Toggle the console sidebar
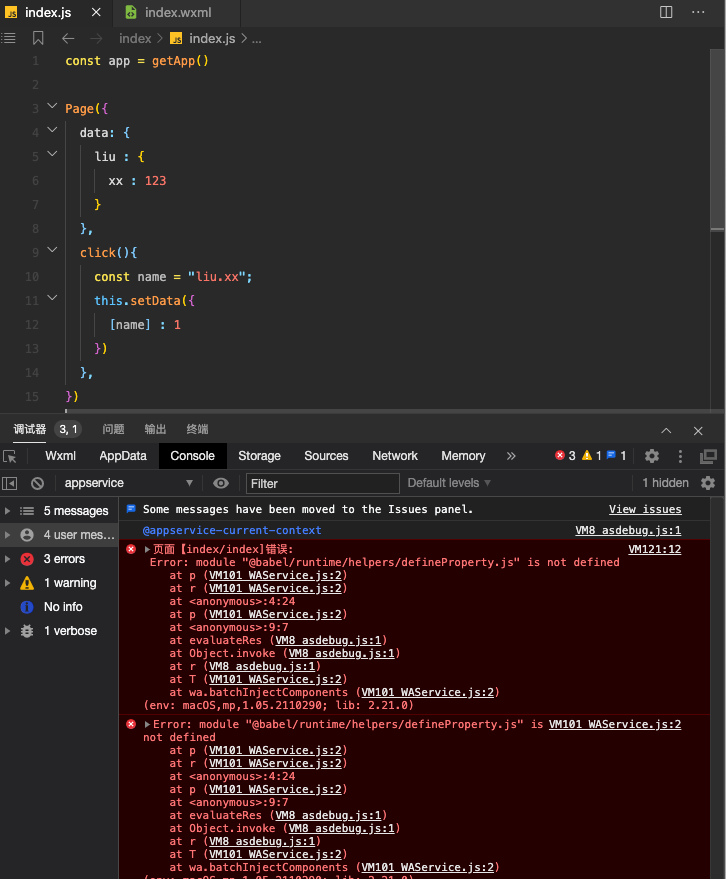Viewport: 726px width, 879px height. pyautogui.click(x=10, y=483)
